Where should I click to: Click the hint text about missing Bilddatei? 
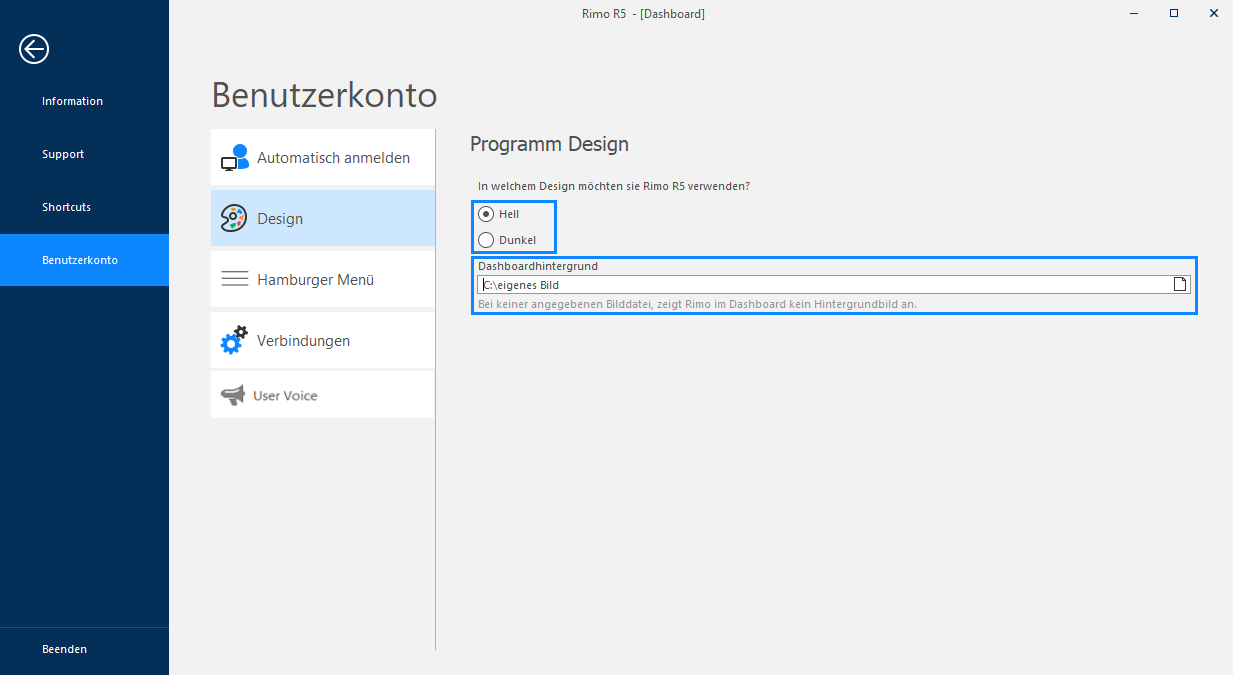pyautogui.click(x=697, y=303)
